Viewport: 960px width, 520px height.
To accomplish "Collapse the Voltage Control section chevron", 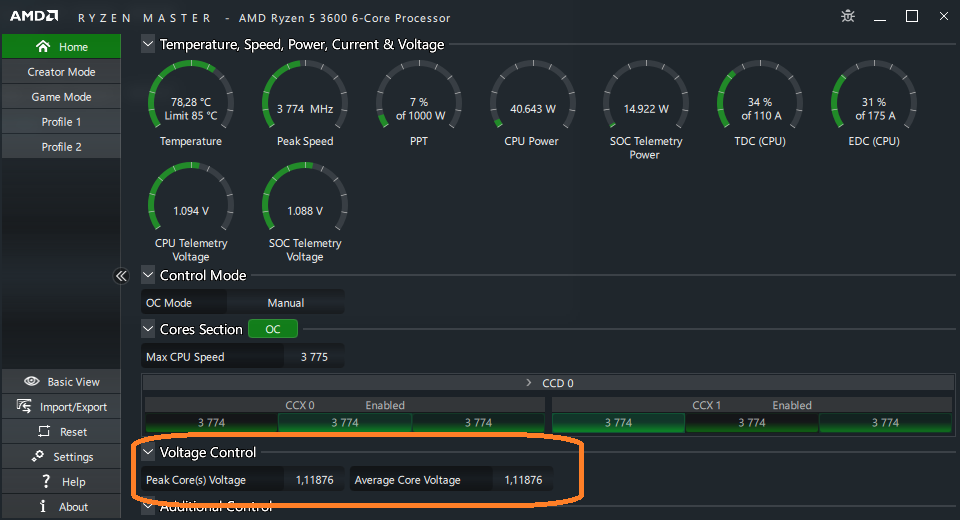I will (148, 452).
